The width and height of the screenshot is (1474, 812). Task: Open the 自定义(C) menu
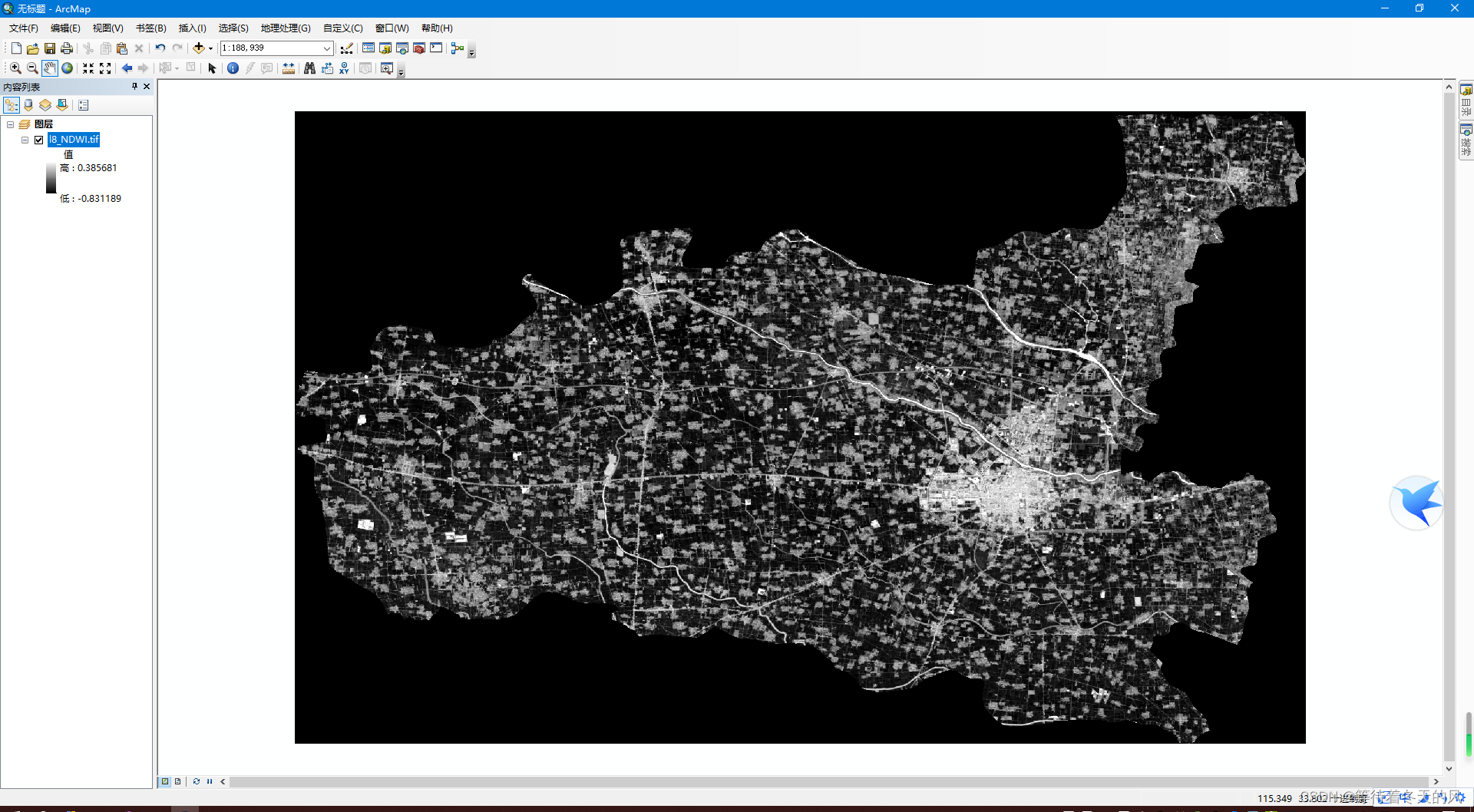[x=342, y=28]
